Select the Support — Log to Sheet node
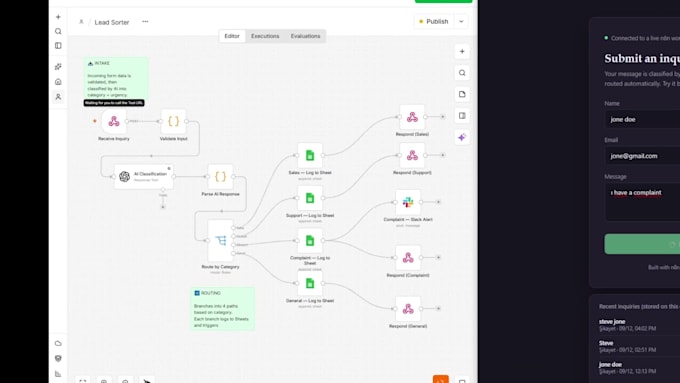The width and height of the screenshot is (680, 383). (310, 198)
